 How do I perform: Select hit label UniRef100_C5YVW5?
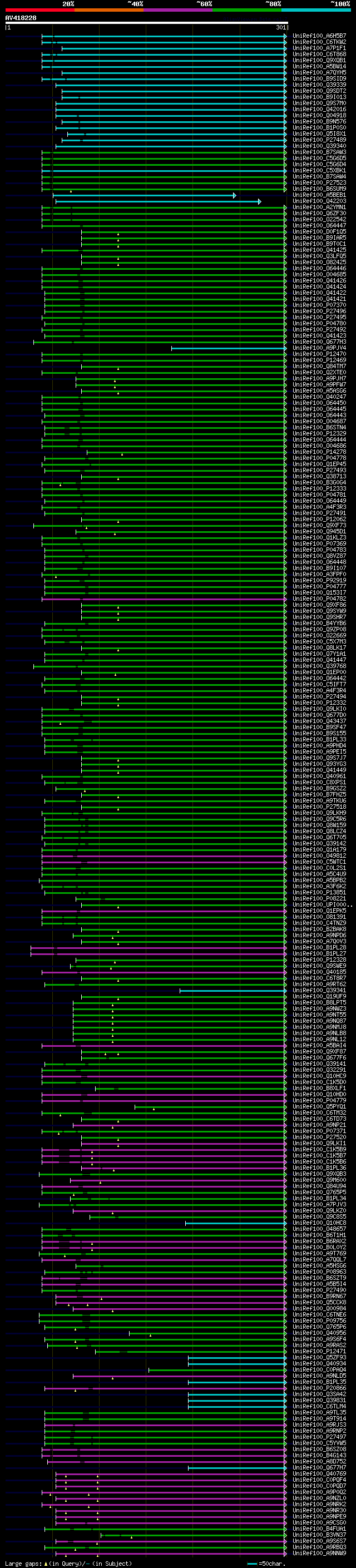point(319,1443)
